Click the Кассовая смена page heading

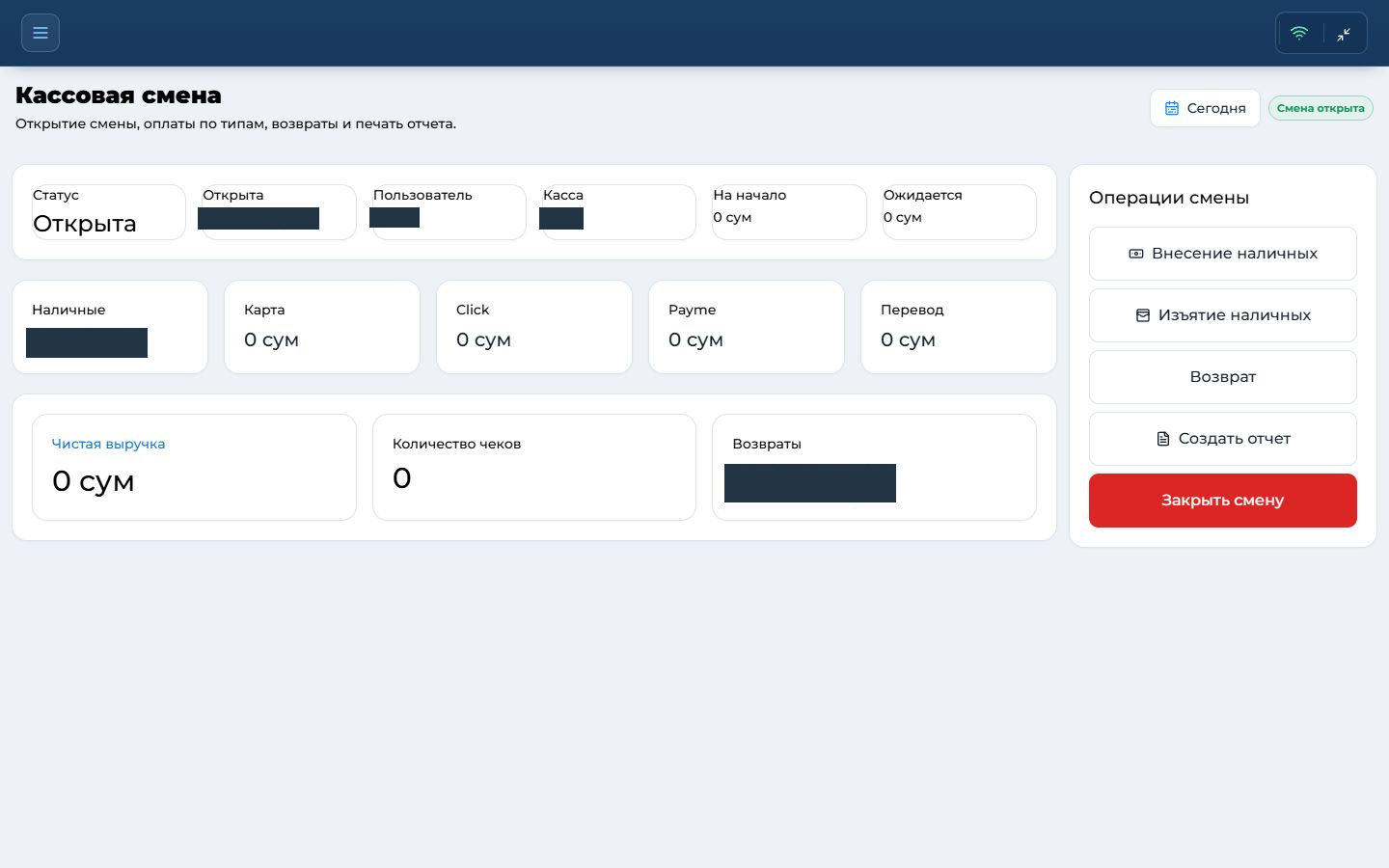click(x=119, y=95)
